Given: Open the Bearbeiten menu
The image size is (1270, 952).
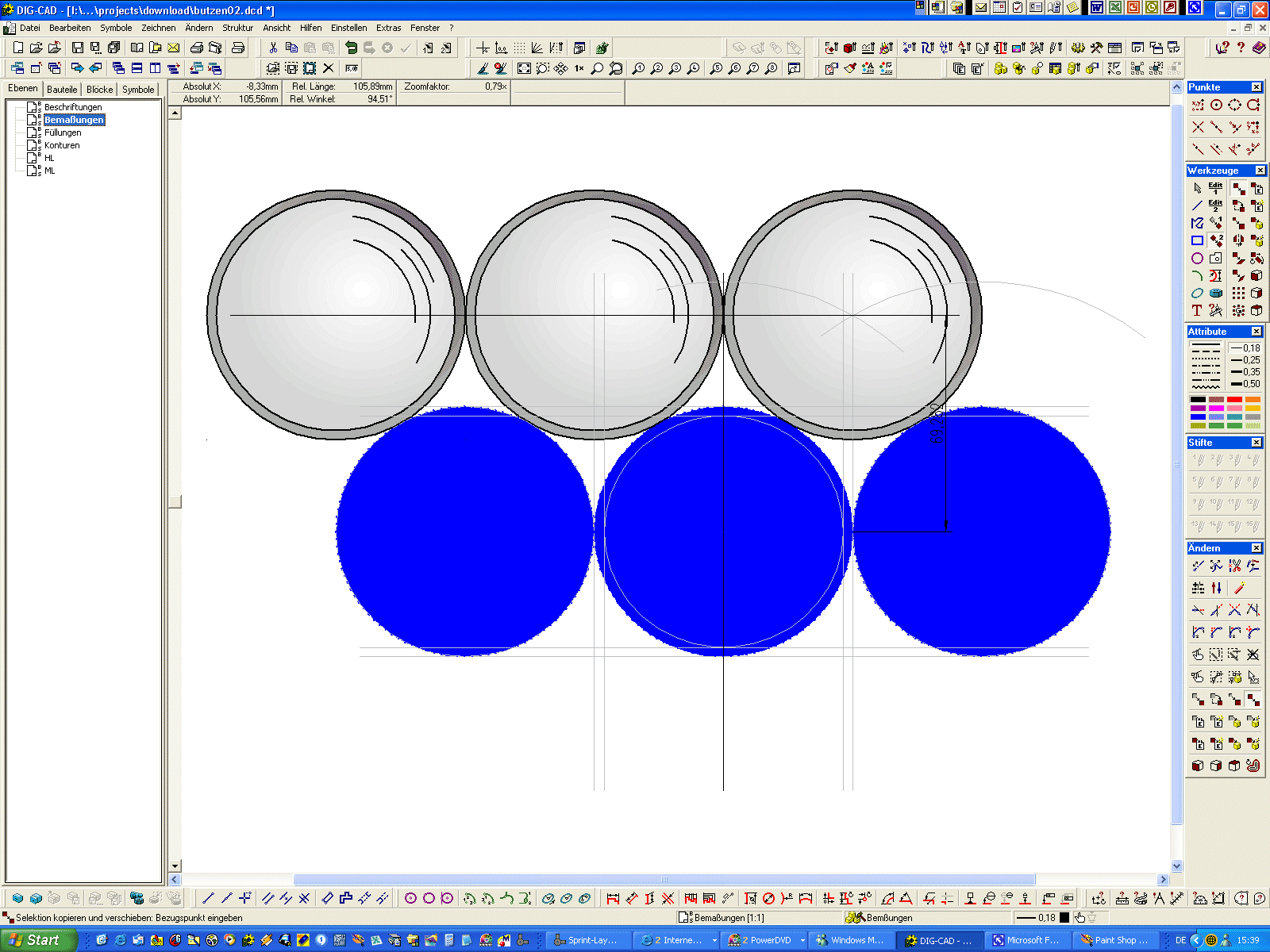Looking at the screenshot, I should [70, 28].
